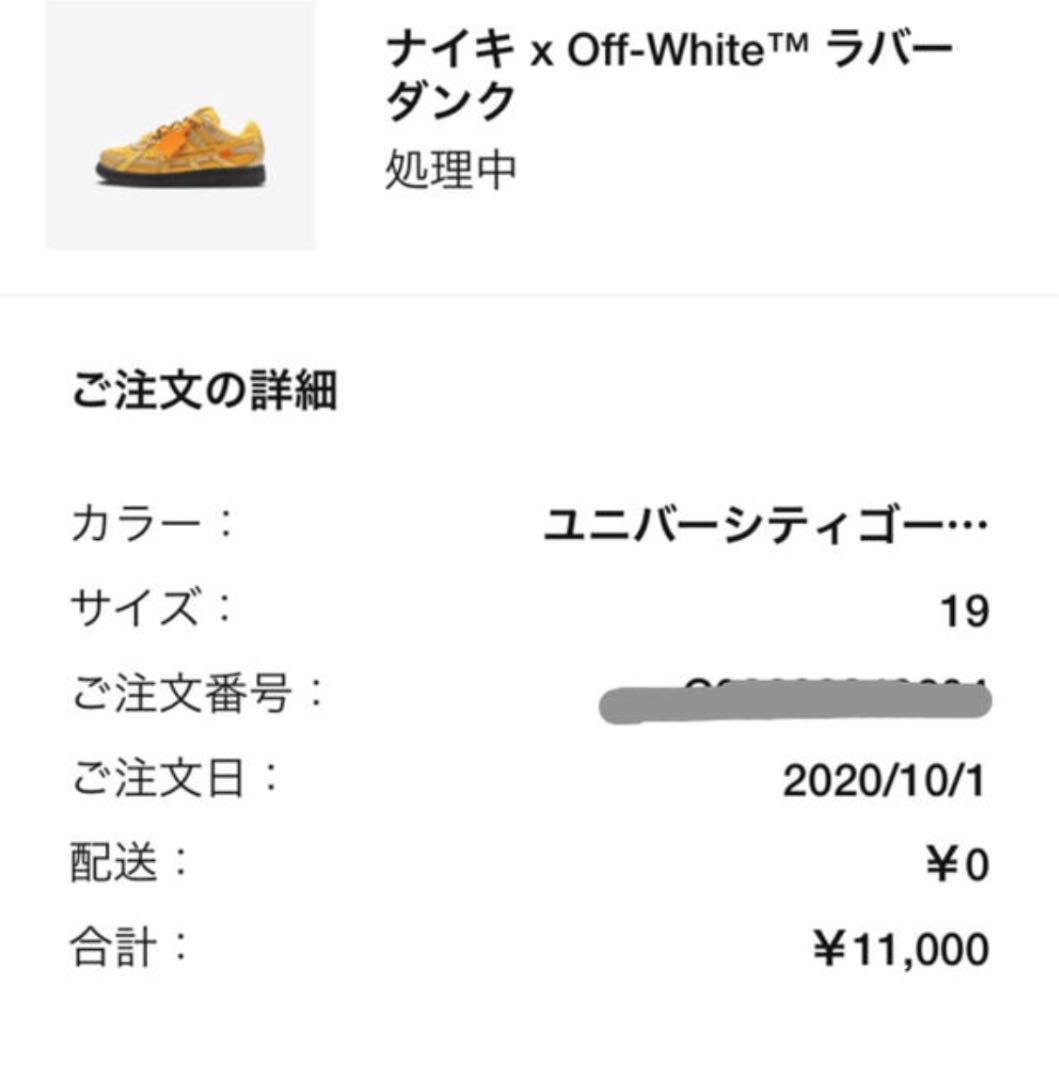Expand the truncated ユニバーシティゴー color value
The image size is (1059, 1080).
click(x=766, y=525)
